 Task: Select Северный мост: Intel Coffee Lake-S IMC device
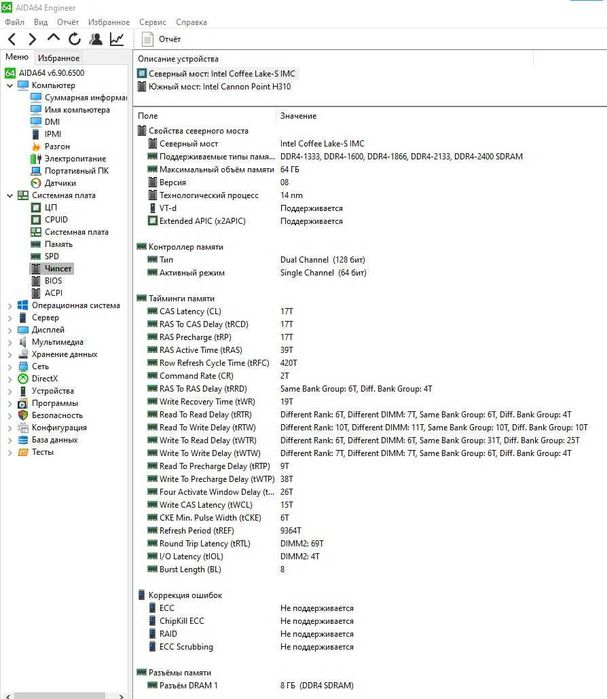(x=216, y=74)
